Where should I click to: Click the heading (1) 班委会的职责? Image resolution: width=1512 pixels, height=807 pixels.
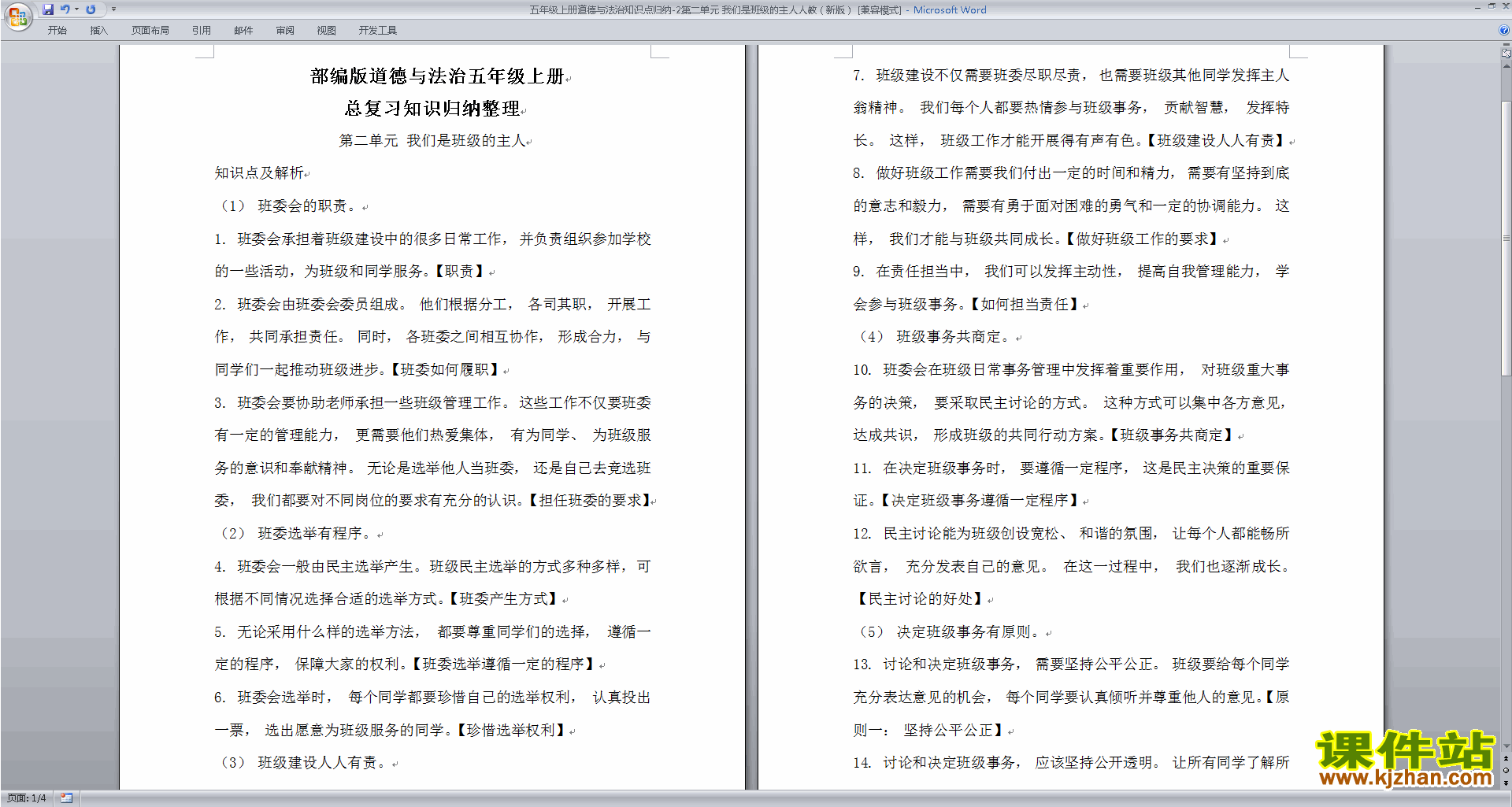tap(287, 206)
